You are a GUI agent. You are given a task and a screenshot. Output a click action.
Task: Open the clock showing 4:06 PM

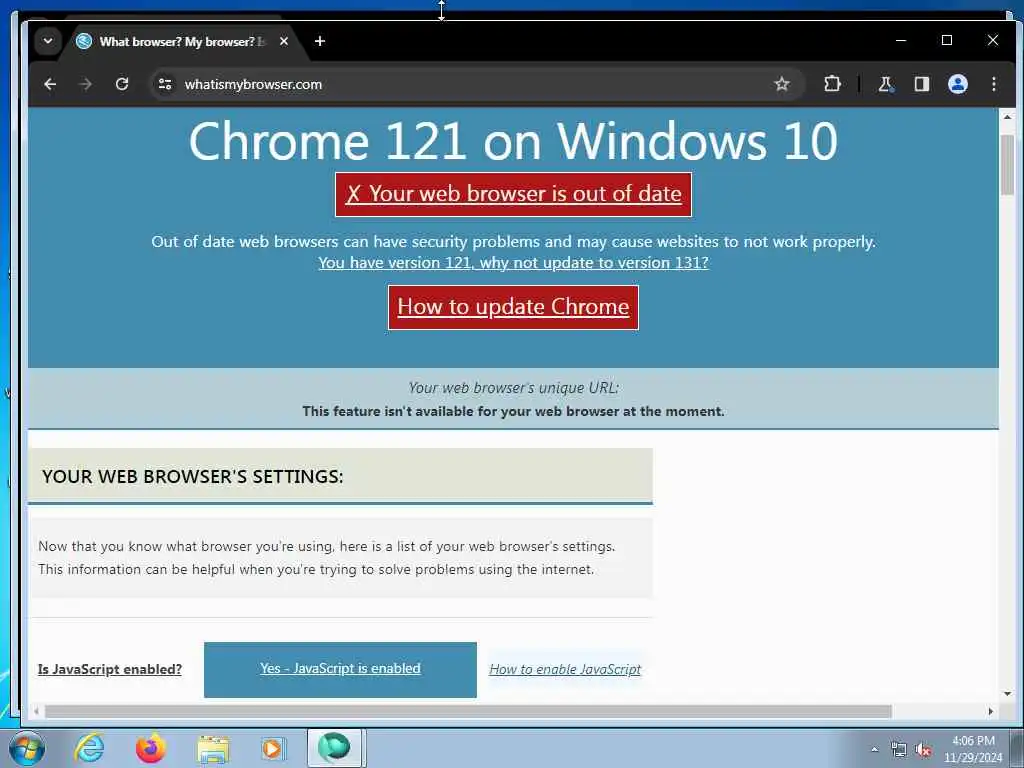973,749
